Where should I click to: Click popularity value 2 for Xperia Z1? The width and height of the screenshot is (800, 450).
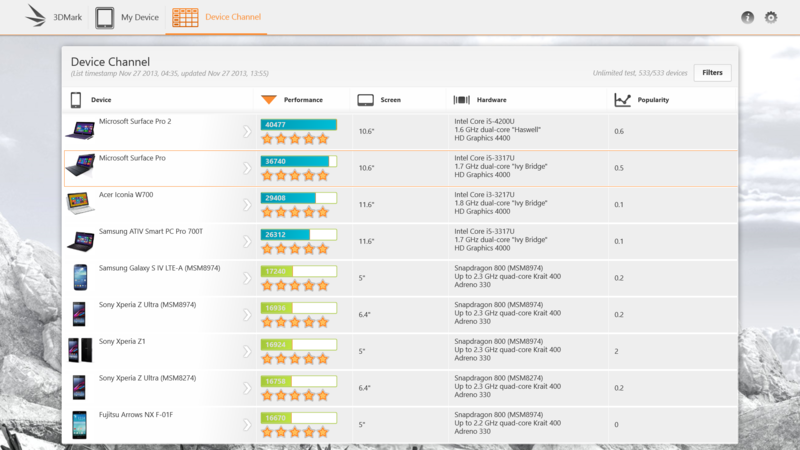tap(616, 352)
